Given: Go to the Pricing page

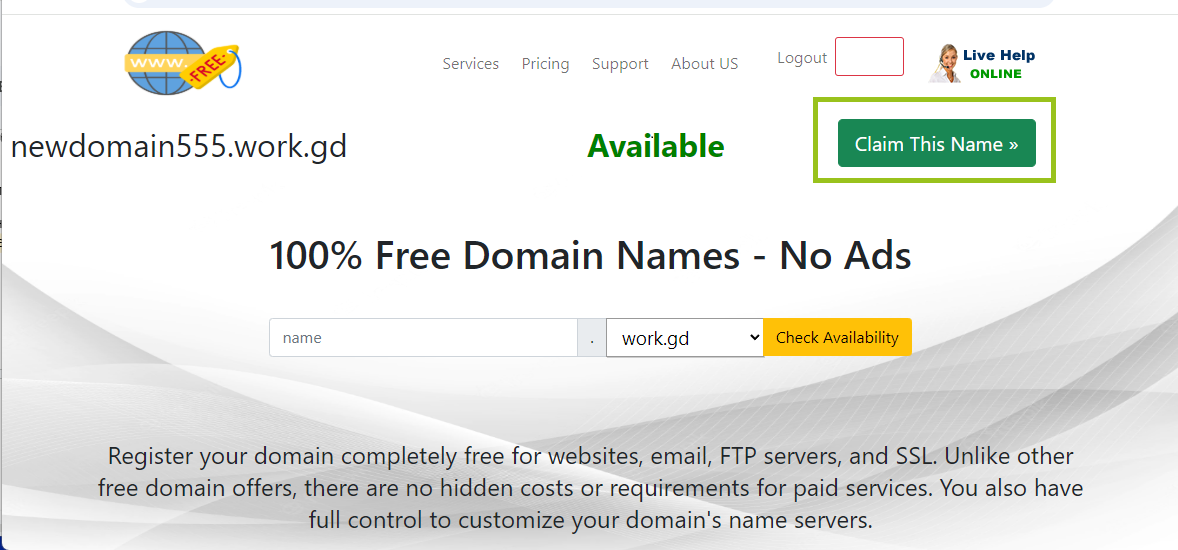Looking at the screenshot, I should pyautogui.click(x=545, y=64).
